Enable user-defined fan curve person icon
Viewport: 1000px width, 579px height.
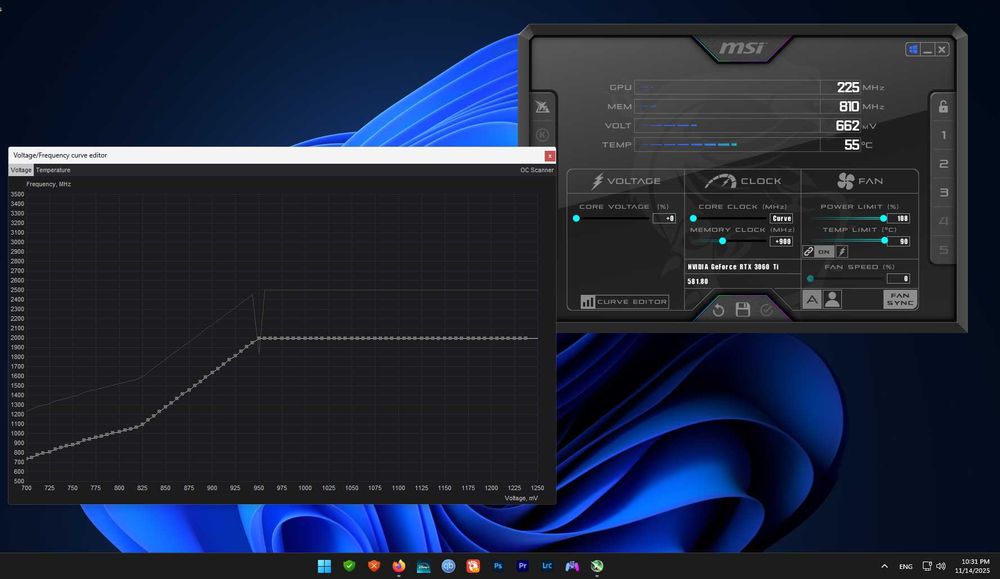(832, 299)
